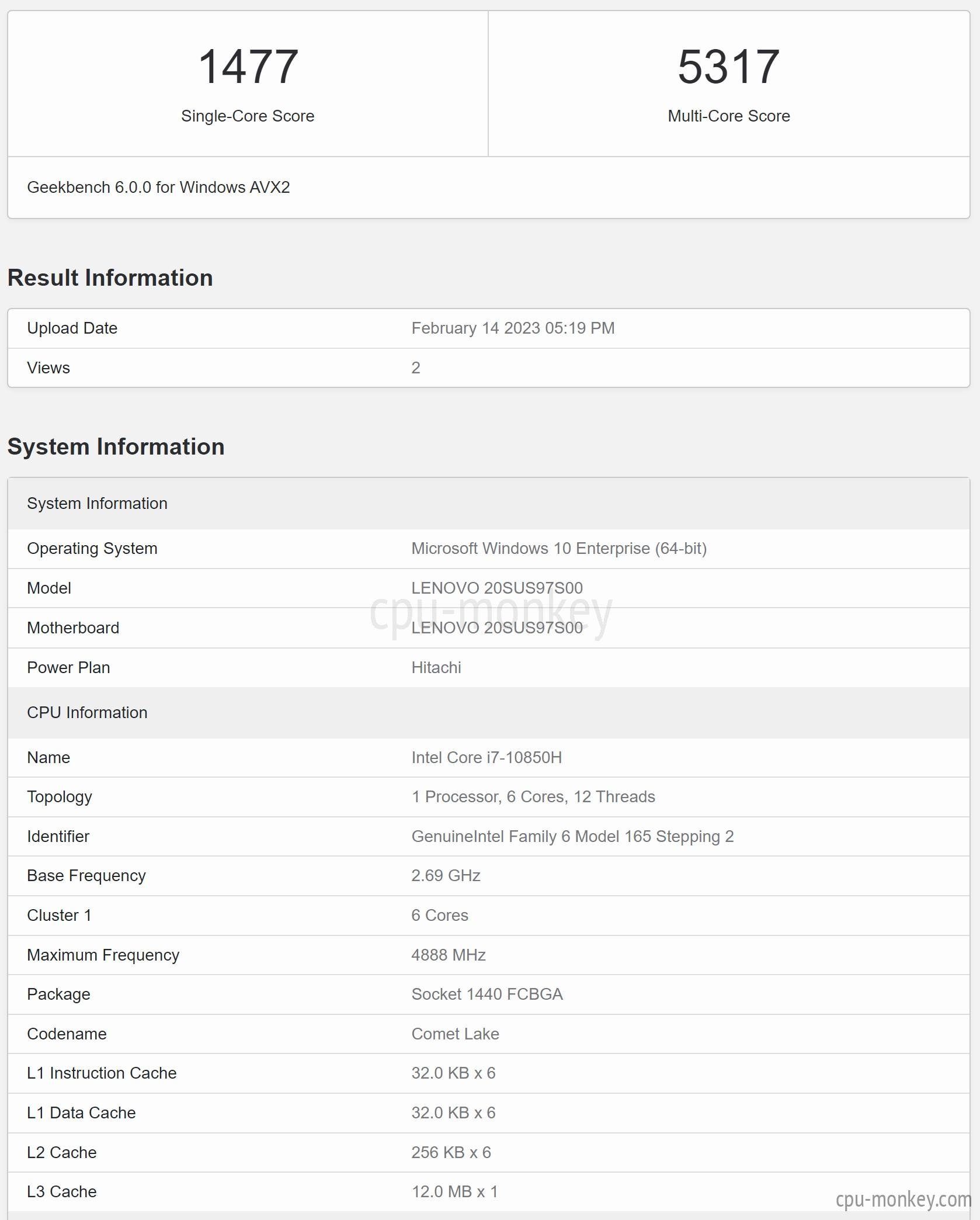
Task: Click the Views count value 2
Action: (416, 368)
